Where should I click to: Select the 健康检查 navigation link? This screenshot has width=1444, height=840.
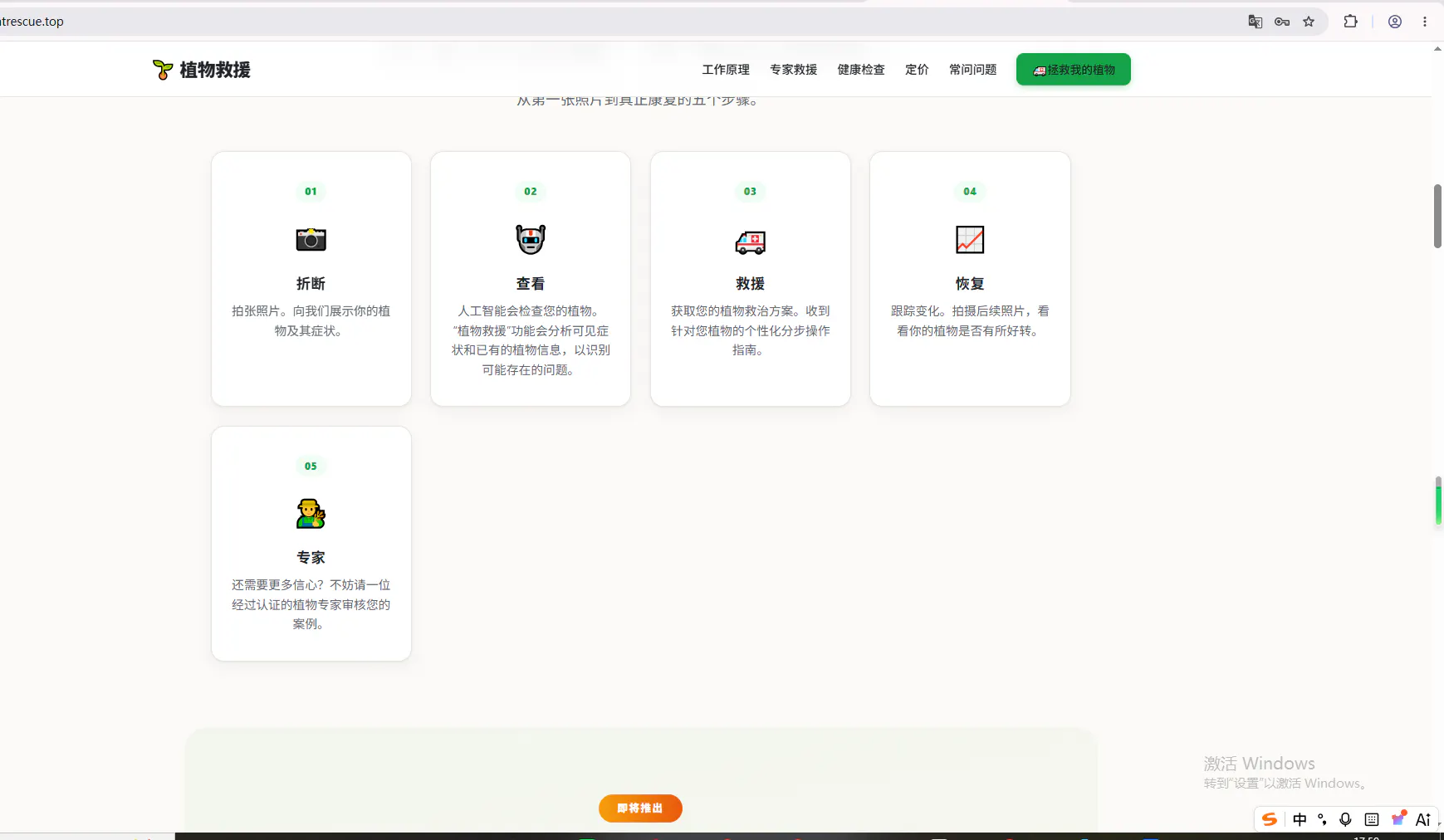tap(861, 70)
